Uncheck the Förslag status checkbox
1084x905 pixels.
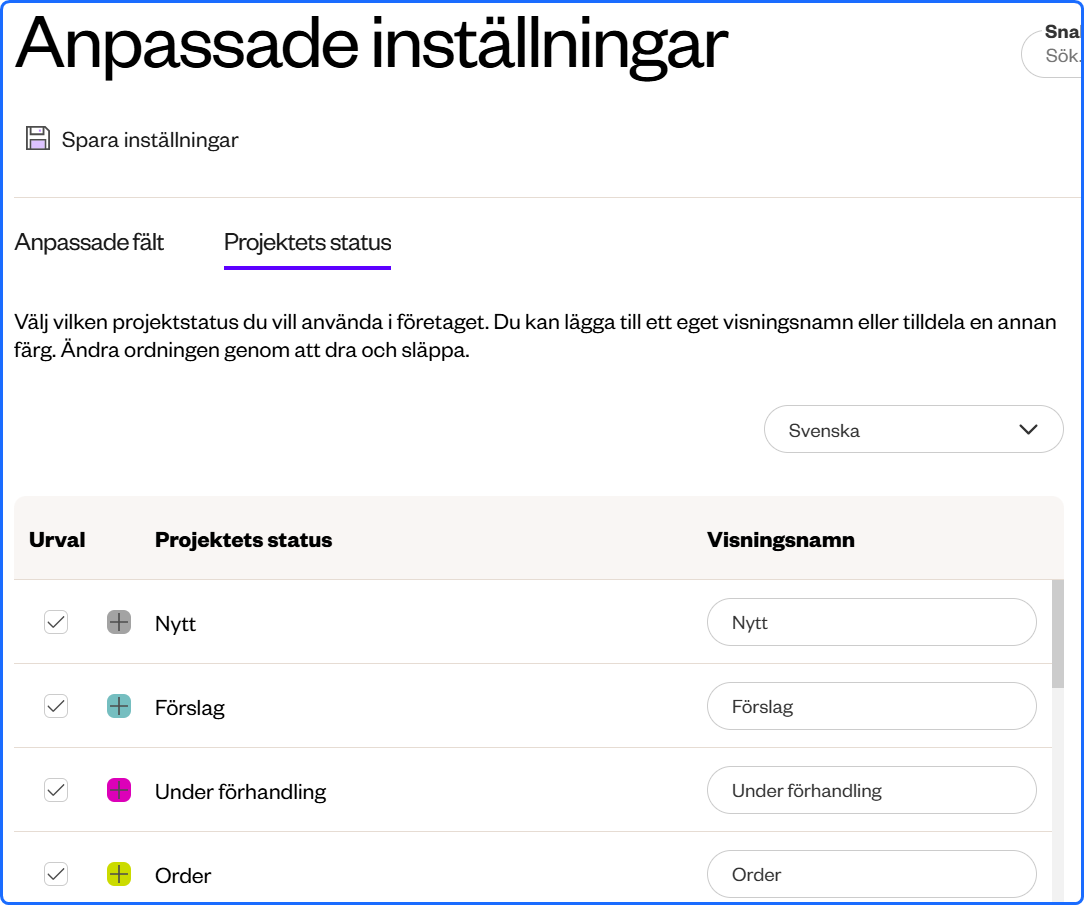tap(56, 707)
